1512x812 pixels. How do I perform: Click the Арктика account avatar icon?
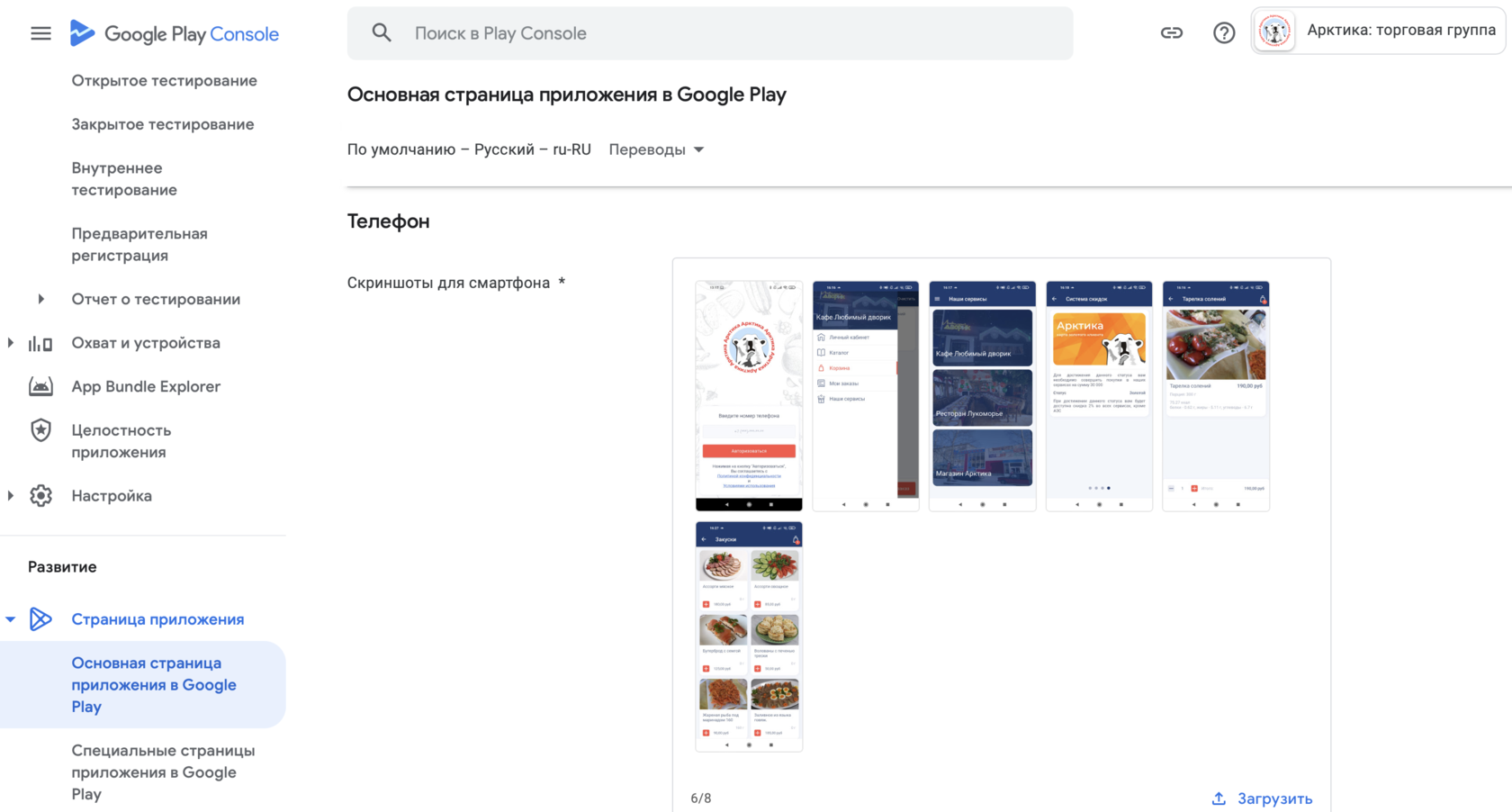click(x=1274, y=32)
